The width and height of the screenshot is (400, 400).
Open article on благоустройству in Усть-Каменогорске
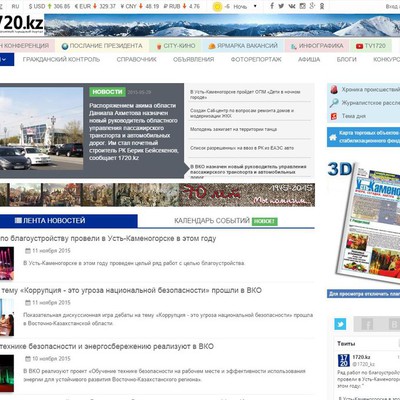pyautogui.click(x=108, y=238)
